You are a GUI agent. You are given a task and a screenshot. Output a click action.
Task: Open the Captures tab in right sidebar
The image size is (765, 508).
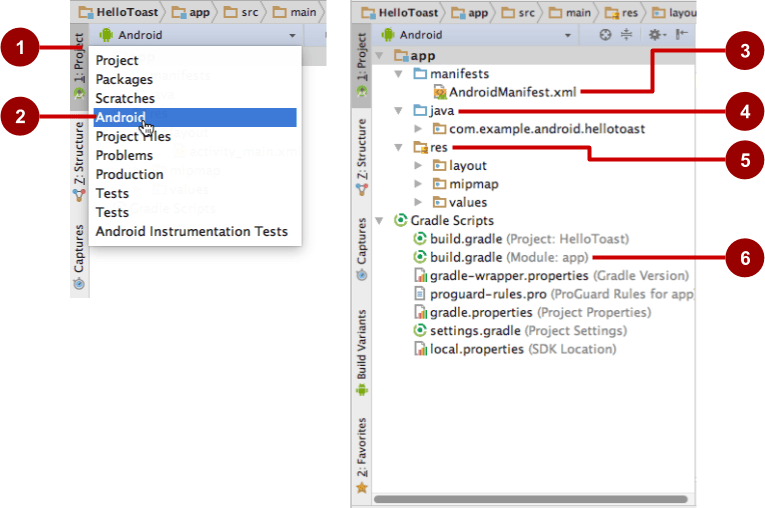[361, 249]
